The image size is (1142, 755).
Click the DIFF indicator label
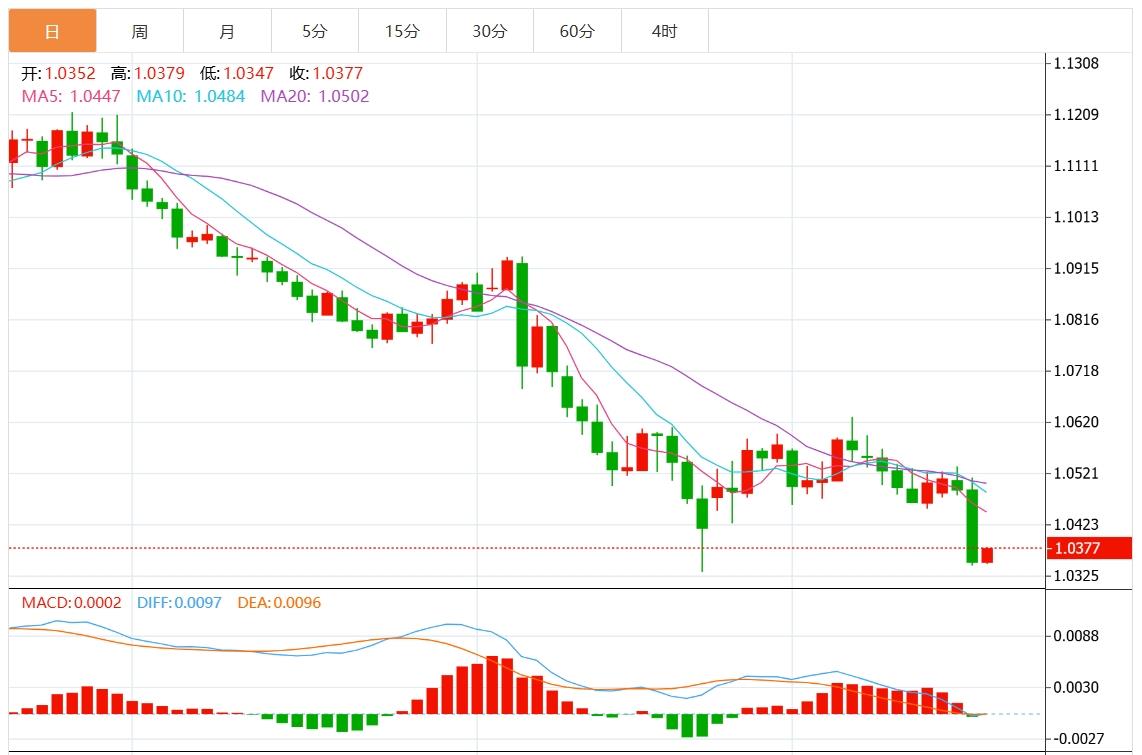[x=180, y=603]
